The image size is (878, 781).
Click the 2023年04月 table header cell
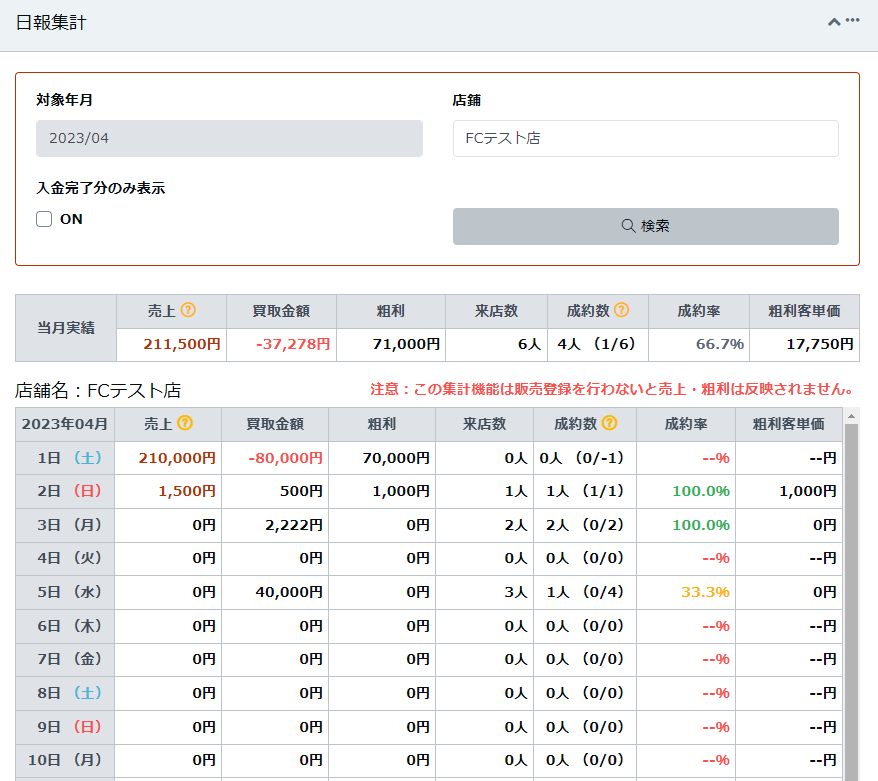point(65,424)
